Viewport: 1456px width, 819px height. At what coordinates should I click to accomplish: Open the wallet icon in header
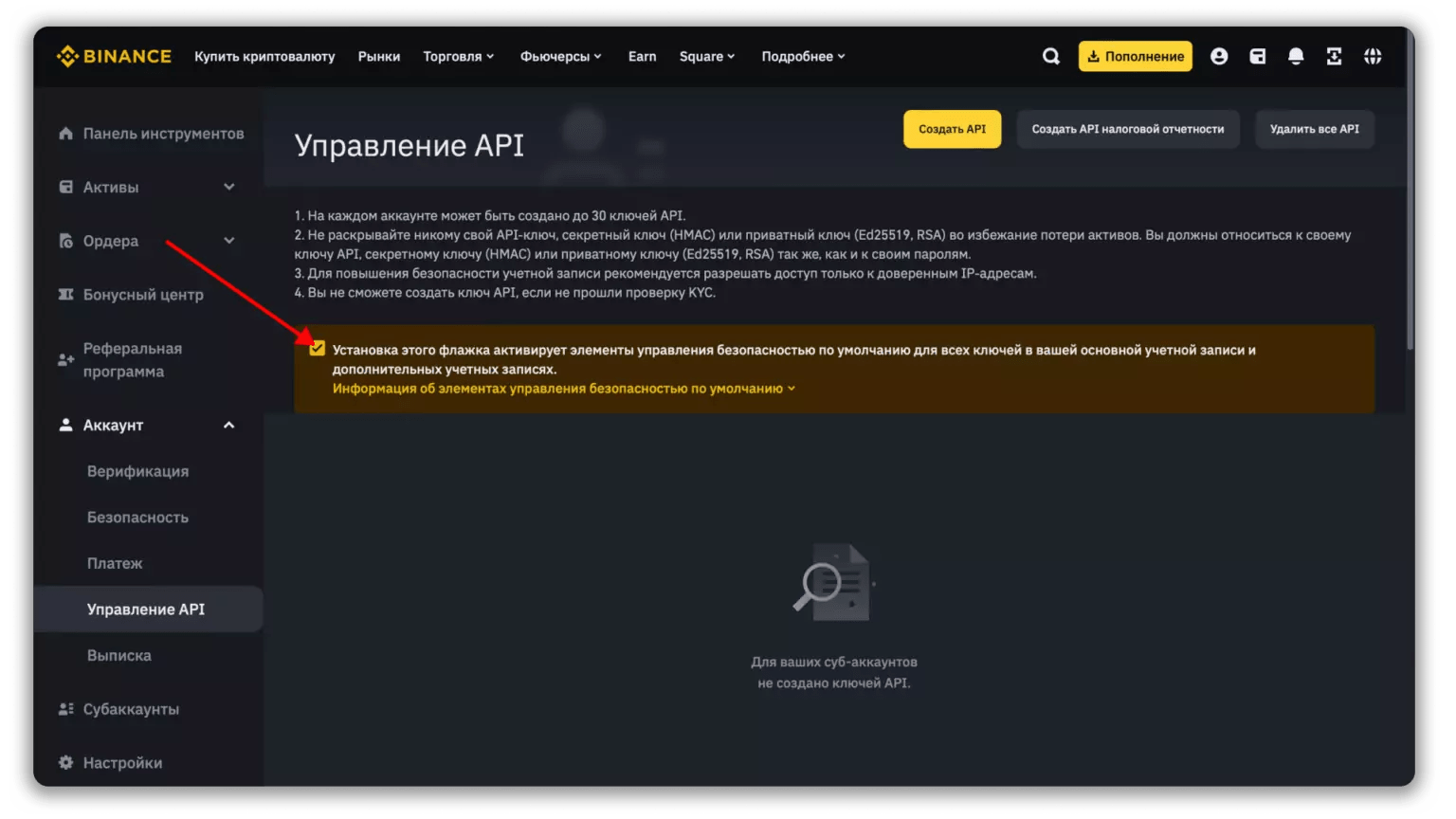coord(1258,57)
